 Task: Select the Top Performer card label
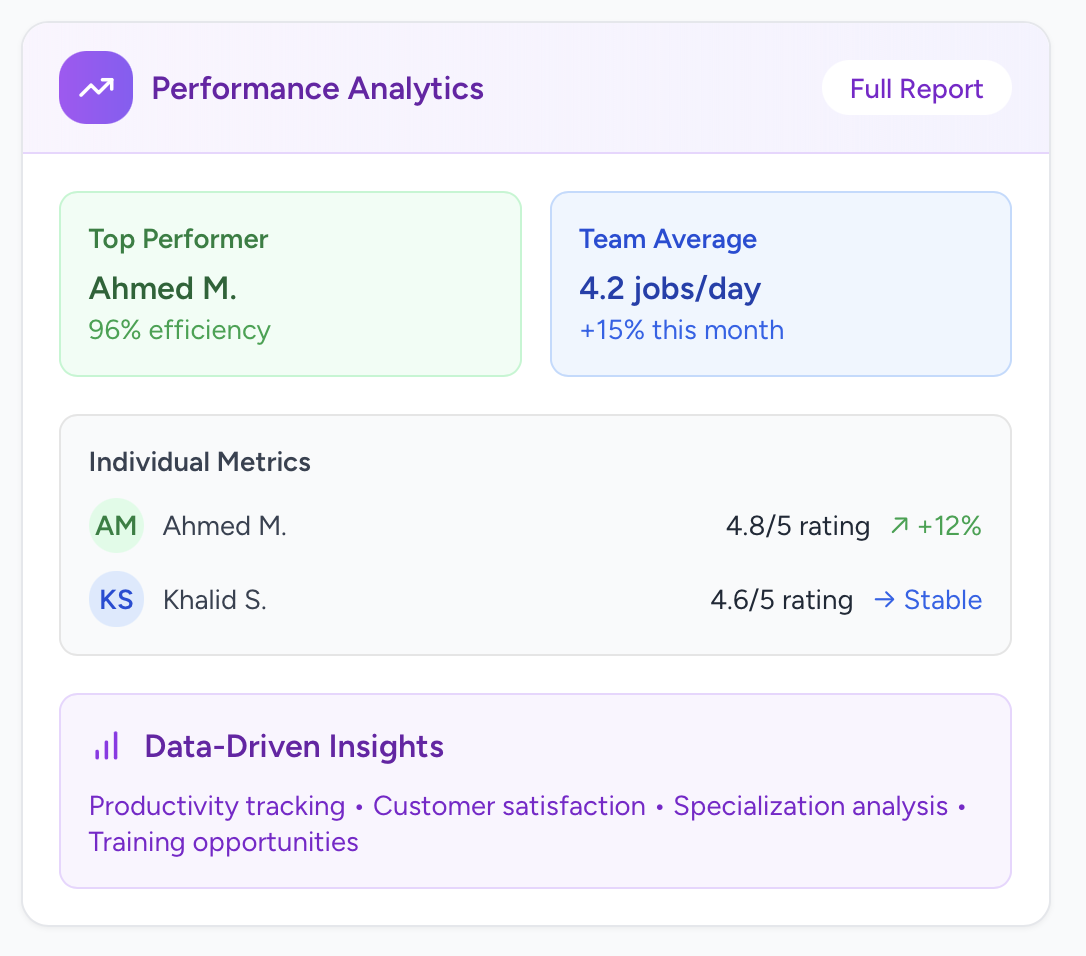pos(178,239)
